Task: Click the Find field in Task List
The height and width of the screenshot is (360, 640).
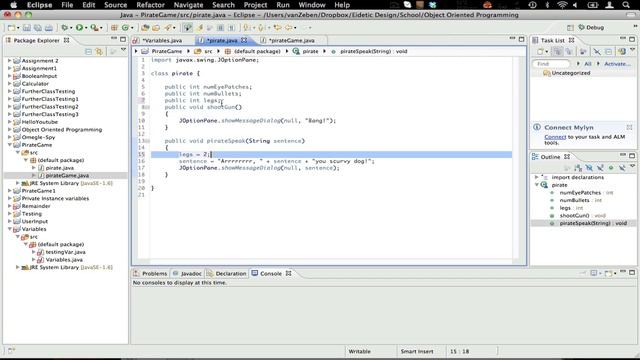Action: [x=551, y=64]
